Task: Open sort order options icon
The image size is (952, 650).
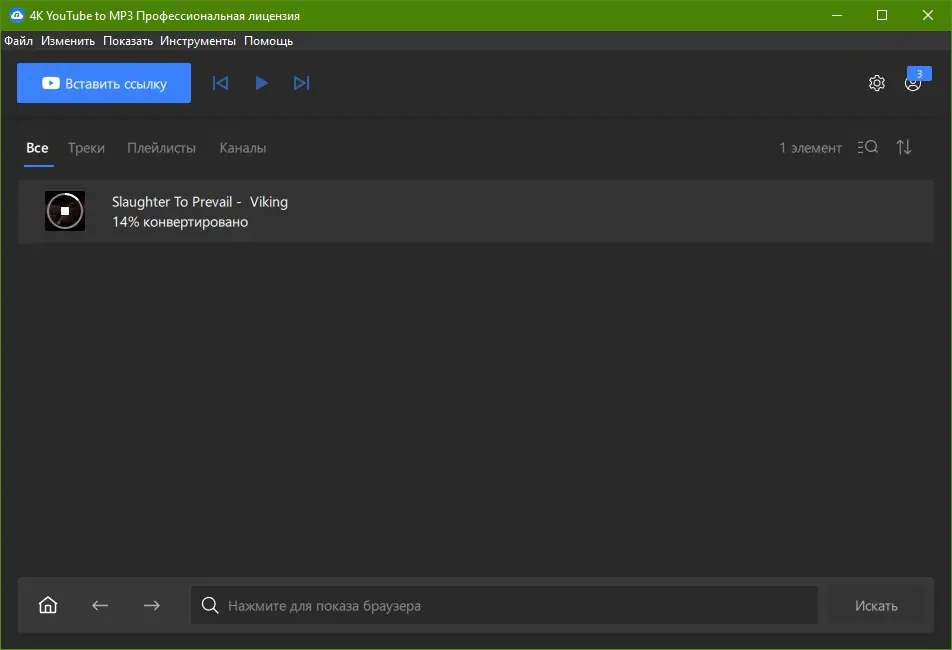Action: (x=904, y=147)
